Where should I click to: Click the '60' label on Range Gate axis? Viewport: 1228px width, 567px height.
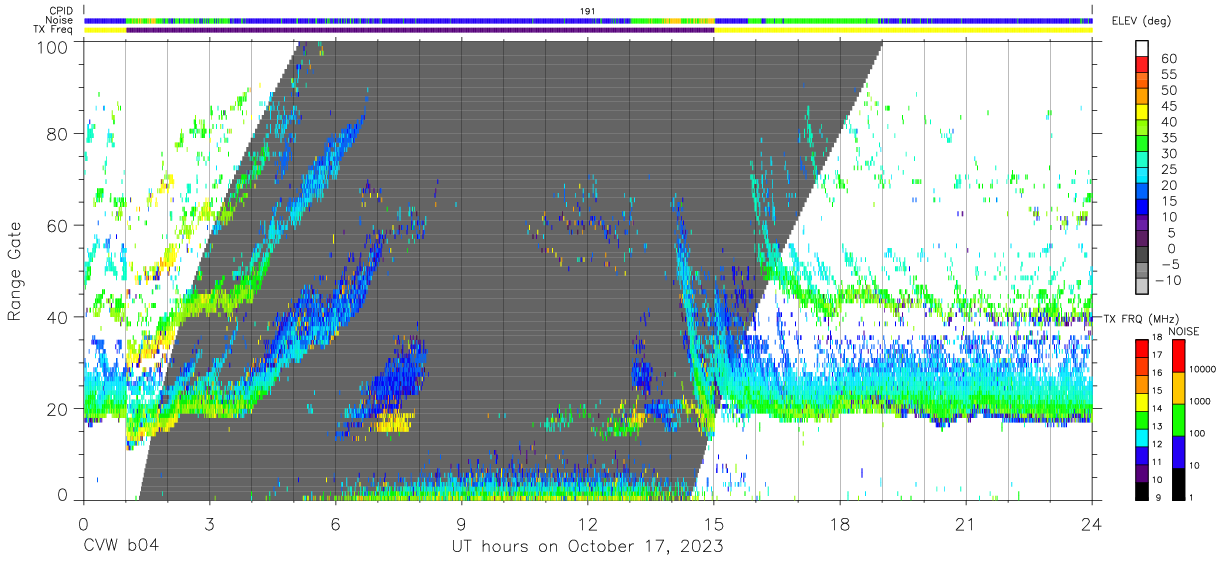pos(59,226)
